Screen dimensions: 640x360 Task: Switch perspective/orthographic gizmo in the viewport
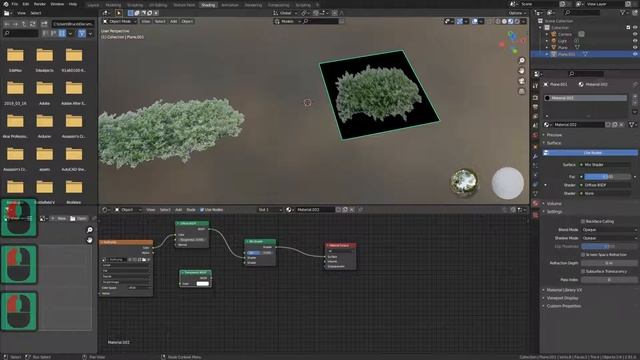(522, 91)
